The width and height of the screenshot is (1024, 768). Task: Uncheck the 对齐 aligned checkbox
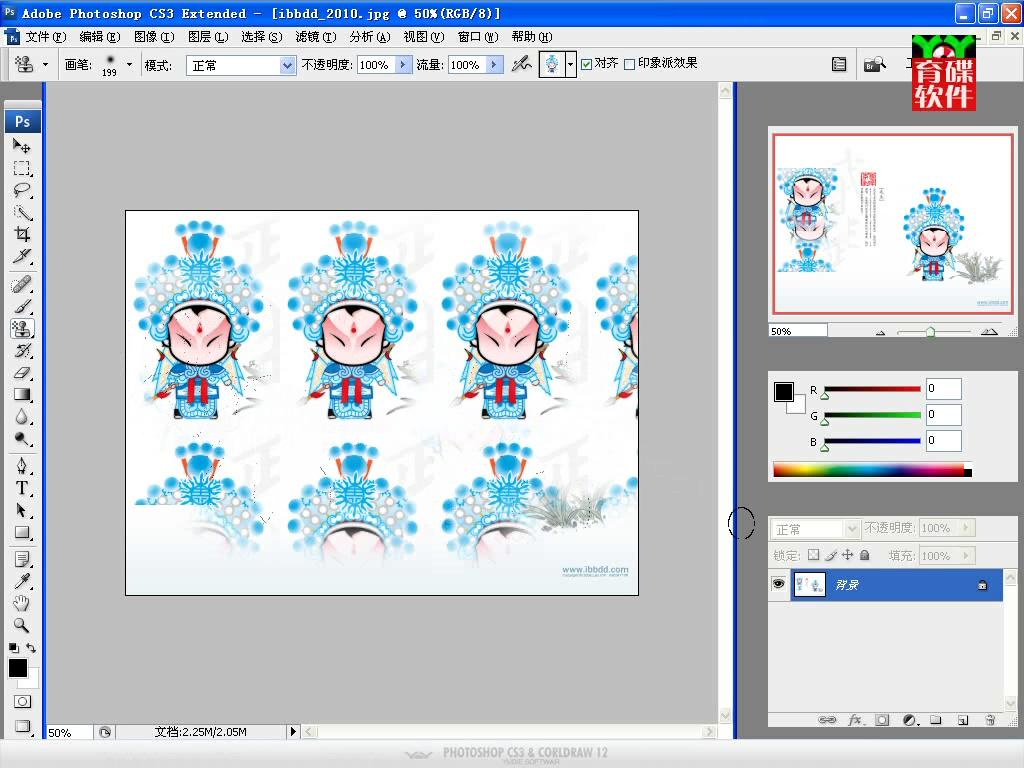586,64
